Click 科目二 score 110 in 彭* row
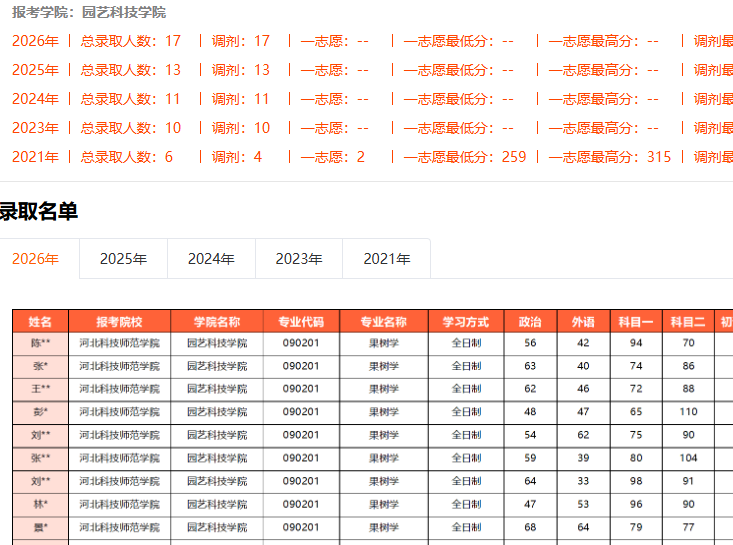 688,412
